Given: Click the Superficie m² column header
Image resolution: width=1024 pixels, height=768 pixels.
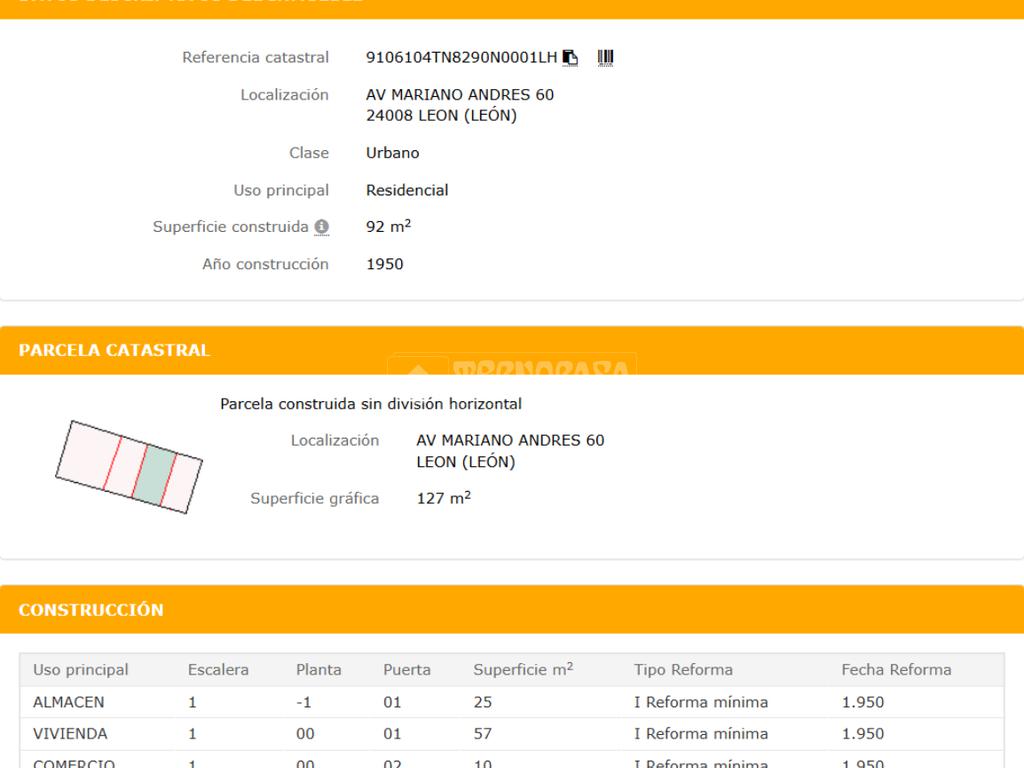Looking at the screenshot, I should (x=523, y=670).
